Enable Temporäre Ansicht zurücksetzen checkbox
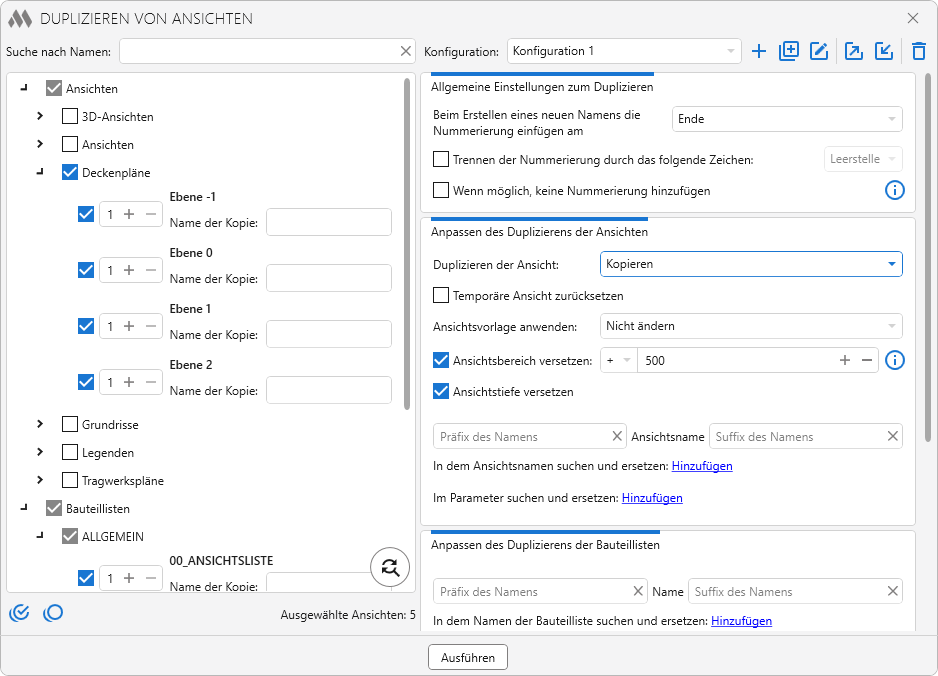The width and height of the screenshot is (938, 676). 441,296
